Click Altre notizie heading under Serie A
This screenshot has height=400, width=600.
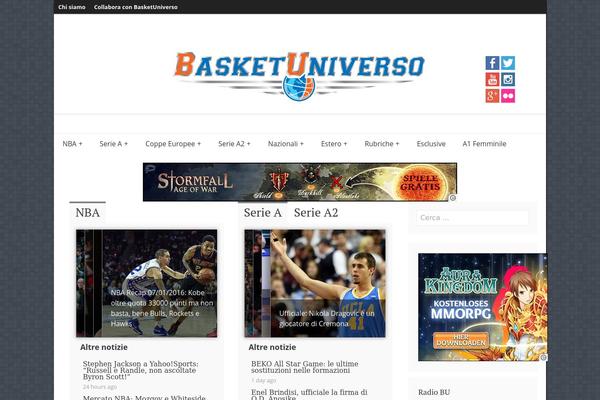(272, 347)
